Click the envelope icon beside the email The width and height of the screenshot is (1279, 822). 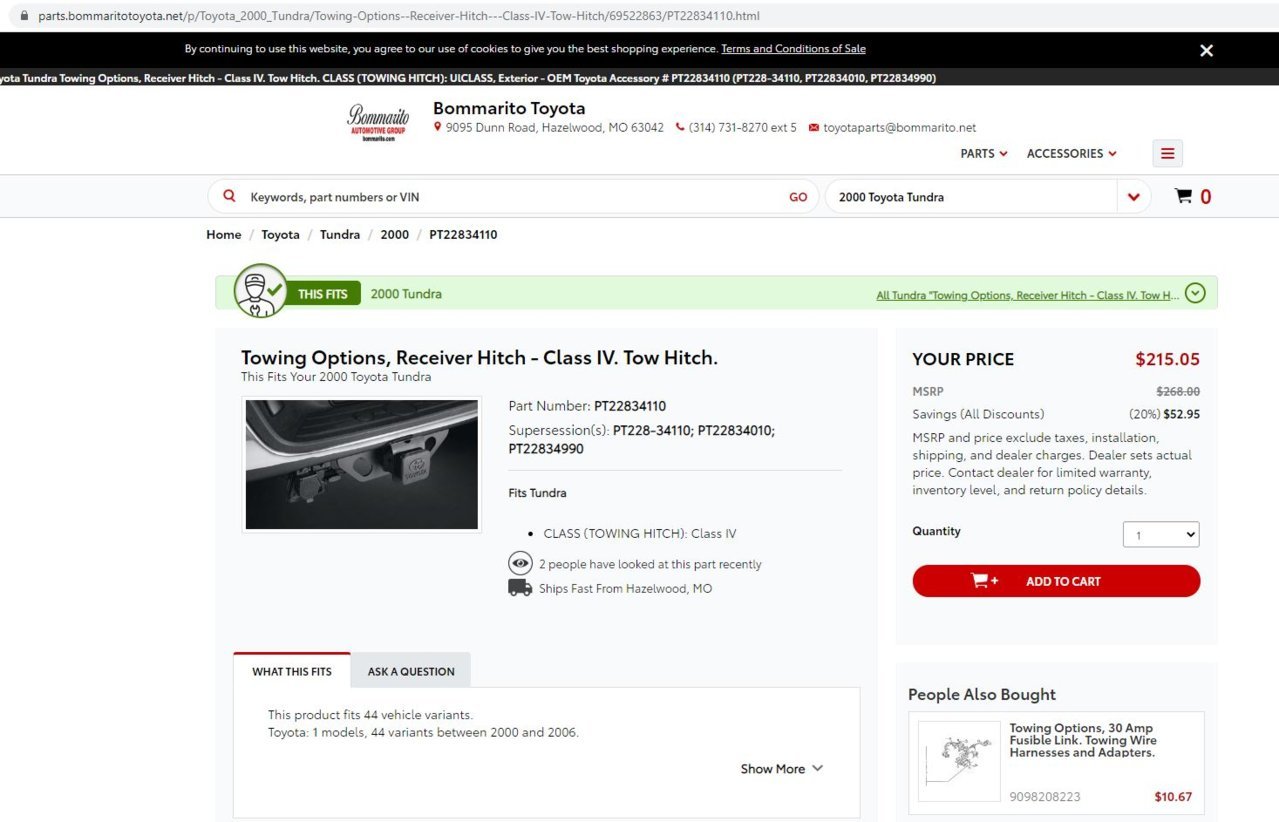(814, 128)
